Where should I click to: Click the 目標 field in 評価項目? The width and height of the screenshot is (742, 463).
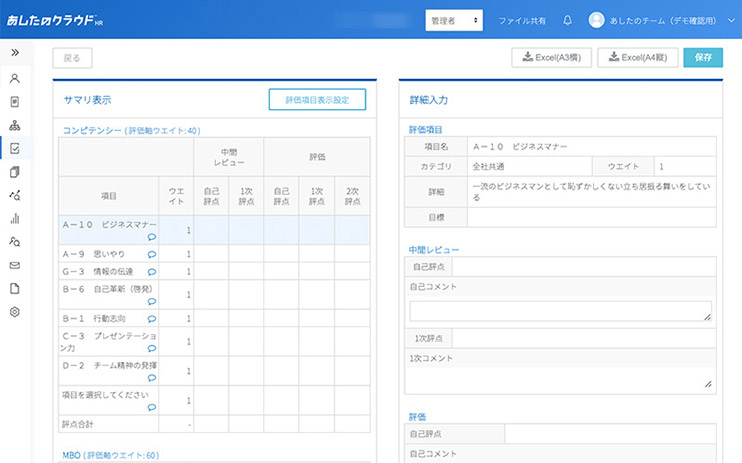[591, 217]
